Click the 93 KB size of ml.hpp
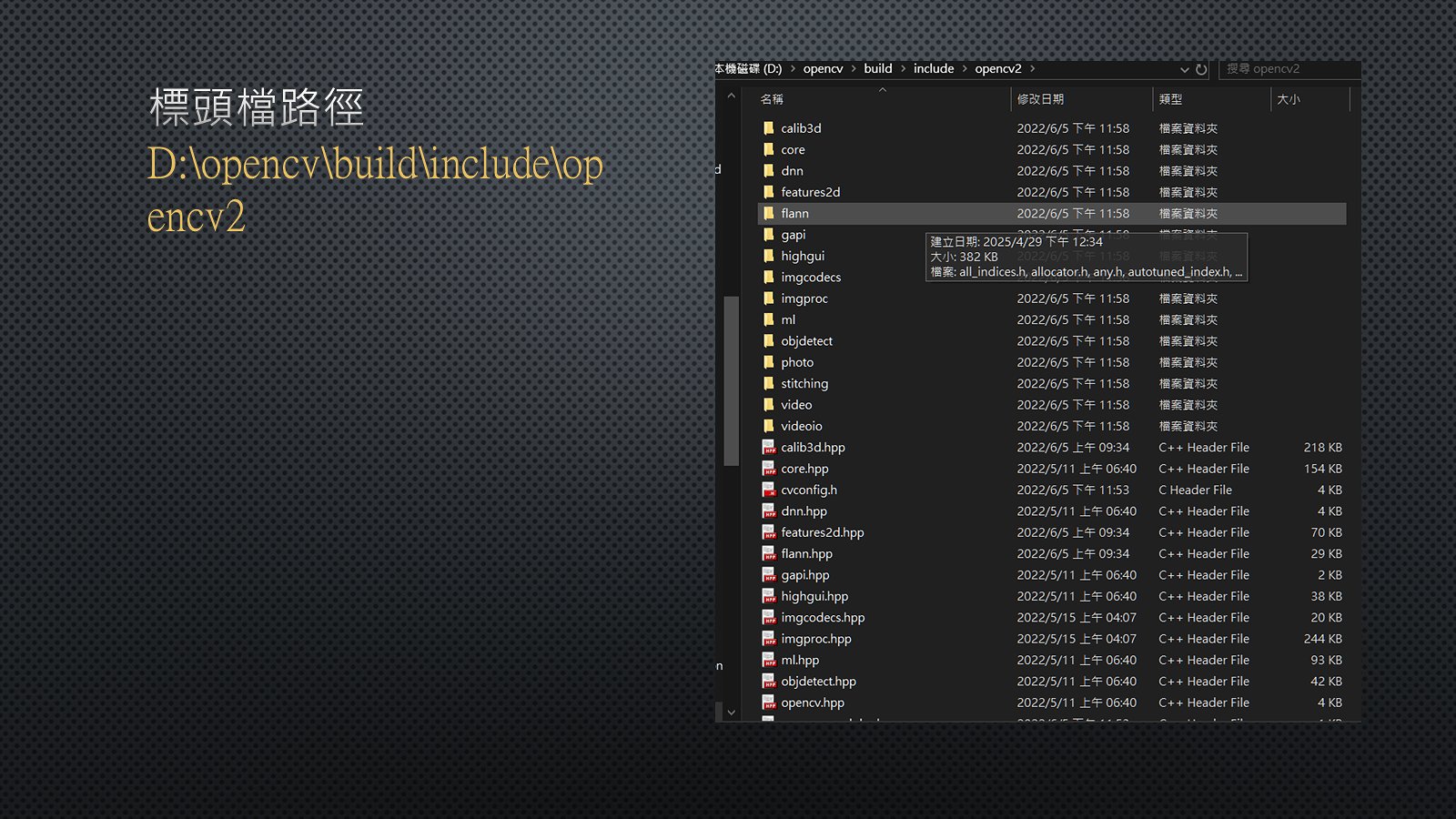 click(x=1326, y=660)
